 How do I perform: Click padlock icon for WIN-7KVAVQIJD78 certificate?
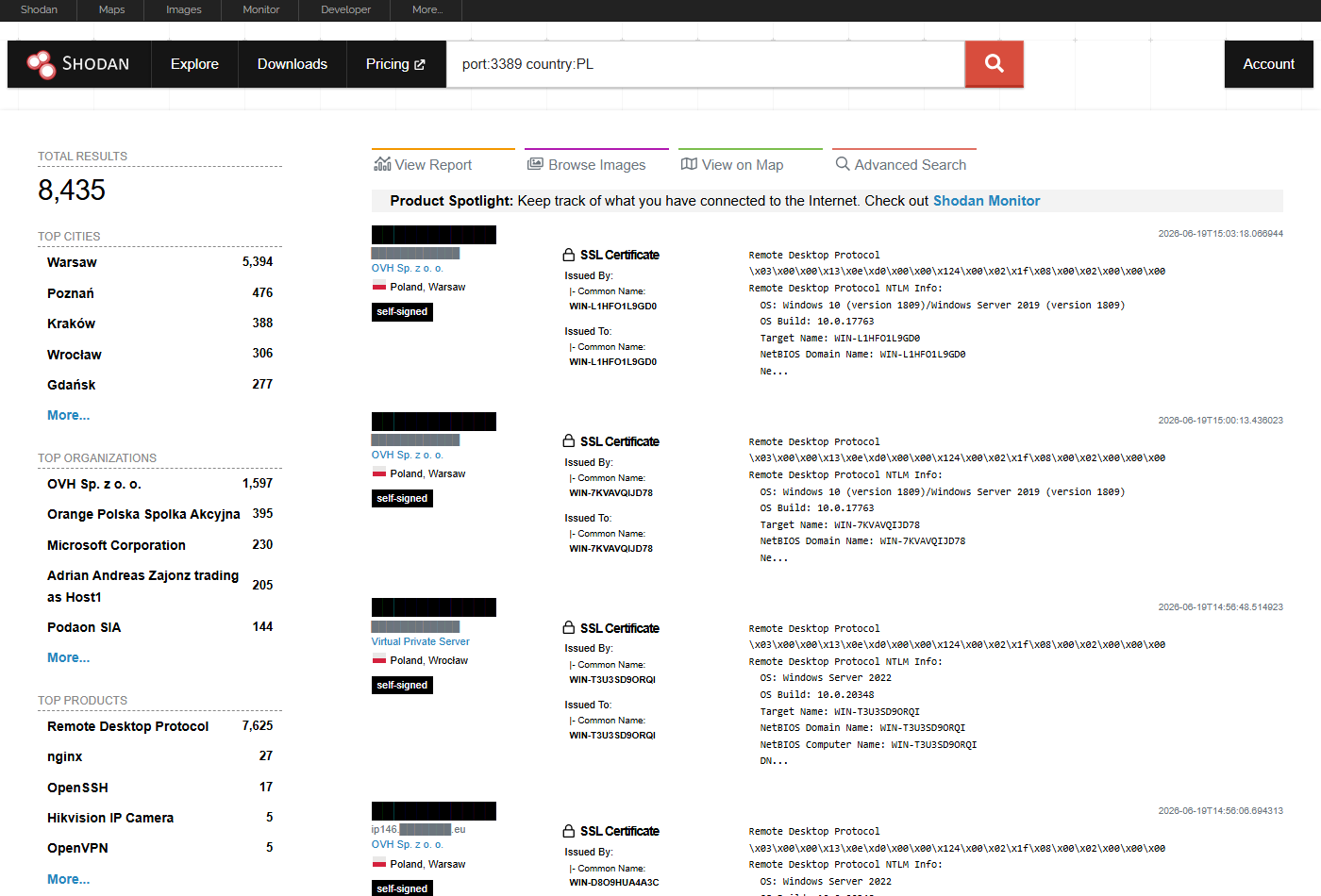[x=569, y=441]
